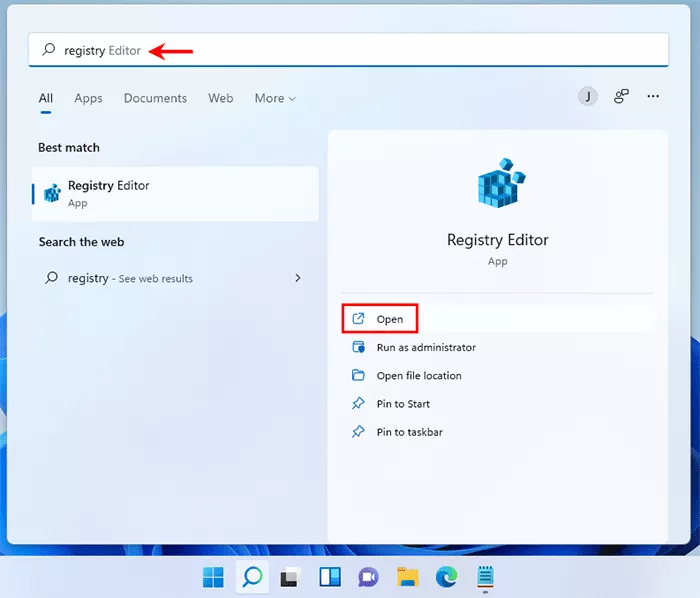Select the Web search tab
Image resolution: width=700 pixels, height=598 pixels.
pyautogui.click(x=220, y=98)
